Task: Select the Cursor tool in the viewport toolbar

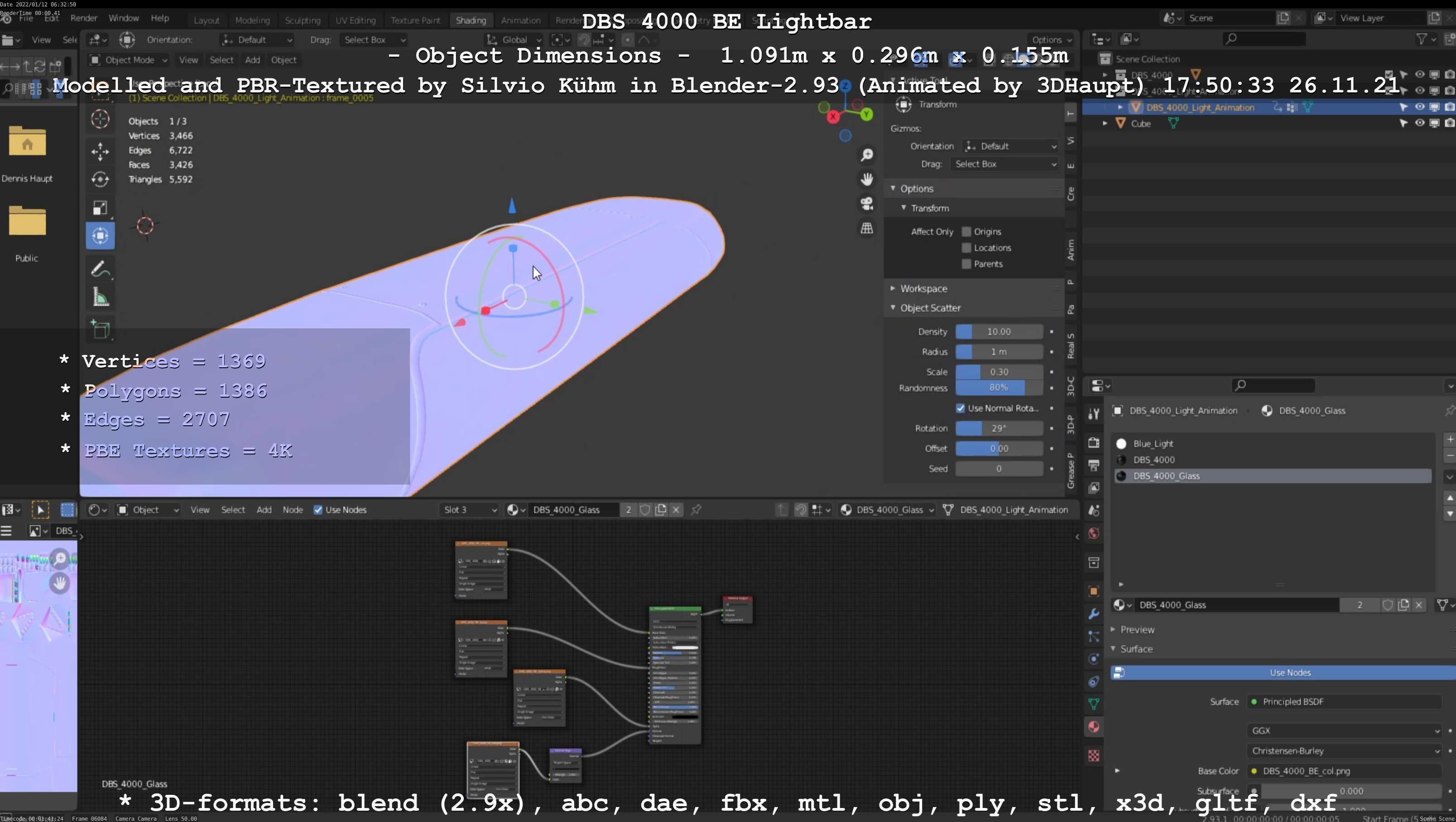Action: (x=100, y=119)
